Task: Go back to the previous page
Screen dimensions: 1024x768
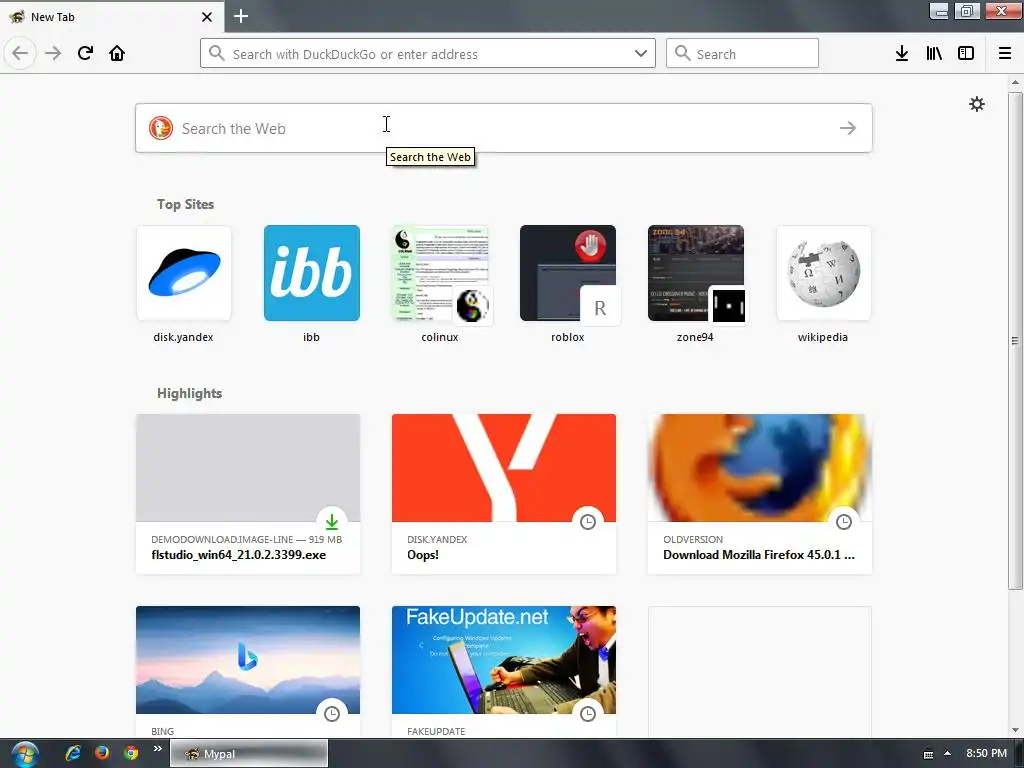Action: pos(20,53)
